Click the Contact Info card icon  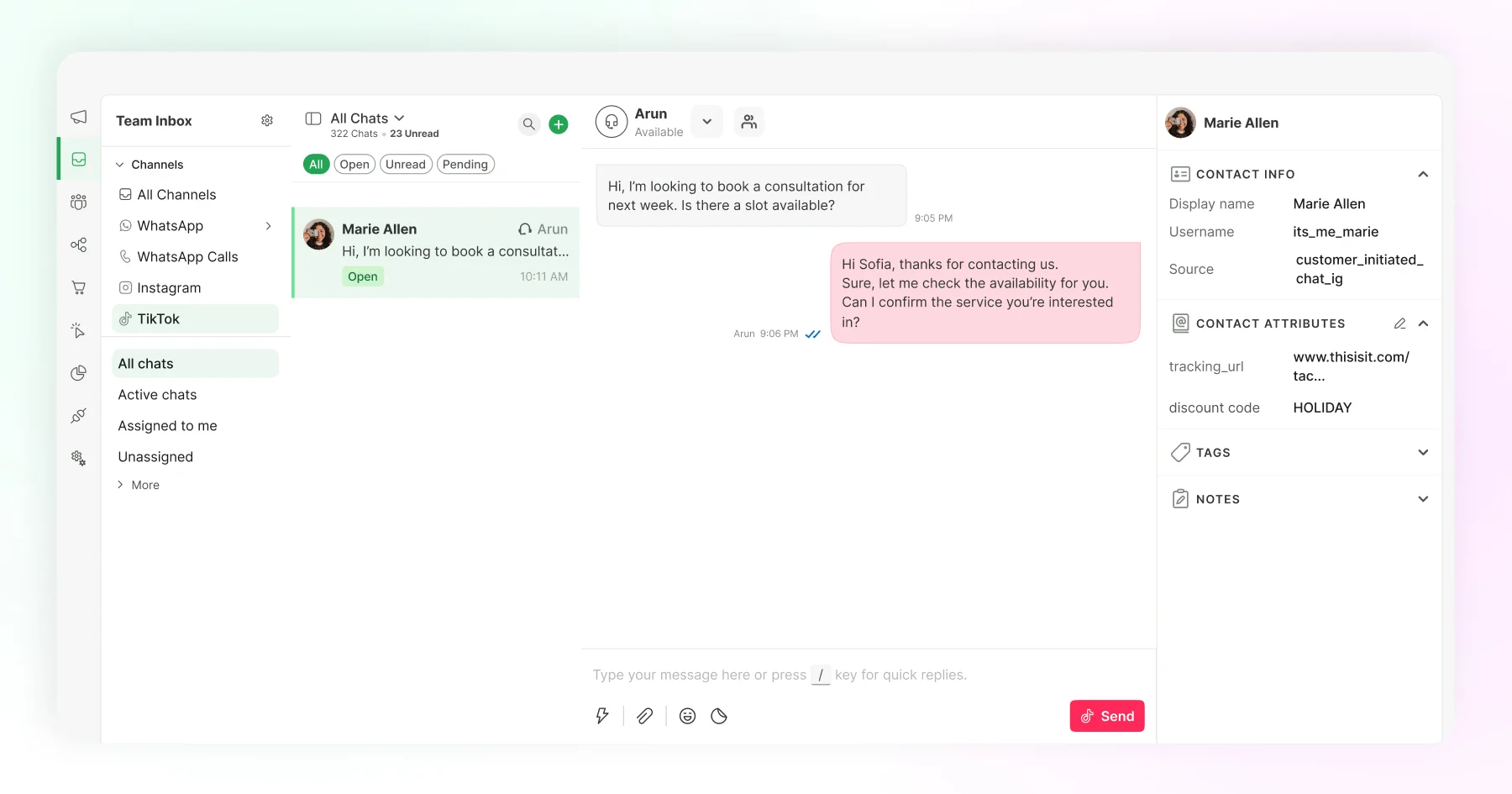click(1180, 174)
